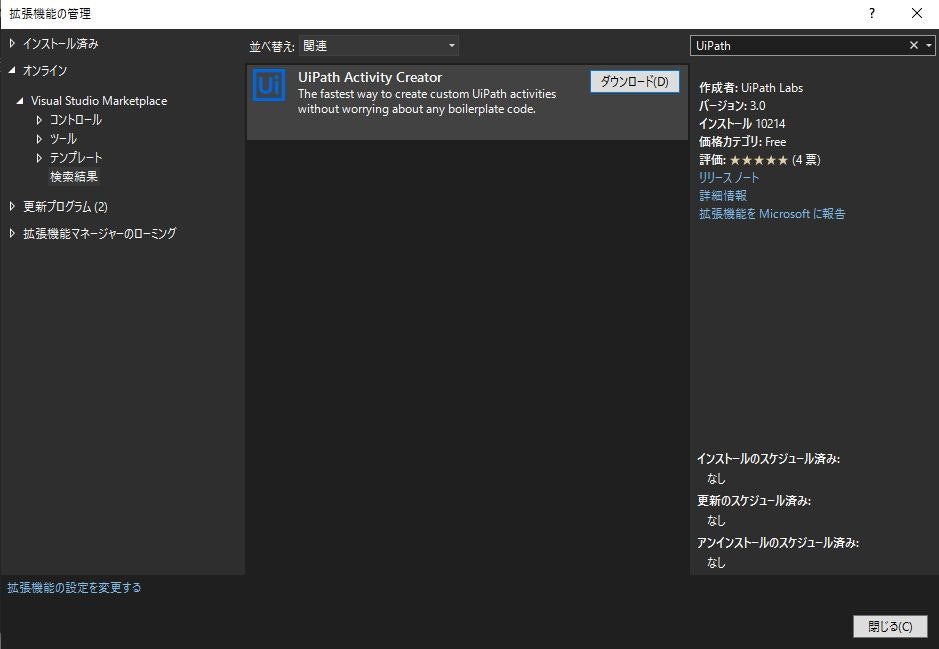The image size is (939, 649).
Task: Close the extension manager window
Action: (x=917, y=13)
